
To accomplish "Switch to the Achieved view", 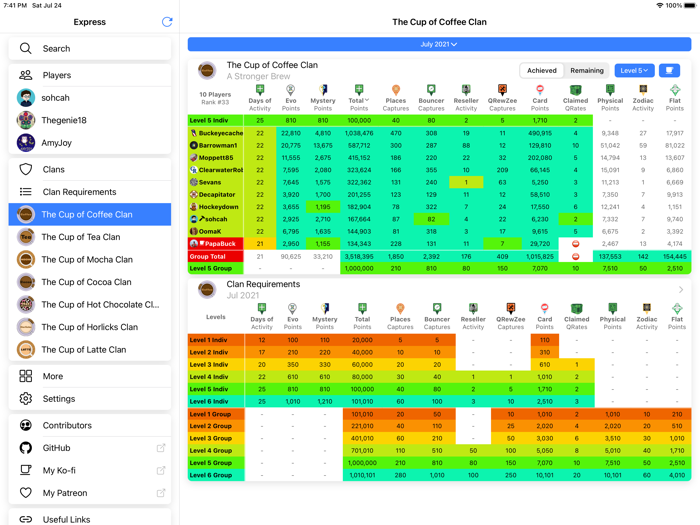I will coord(542,71).
